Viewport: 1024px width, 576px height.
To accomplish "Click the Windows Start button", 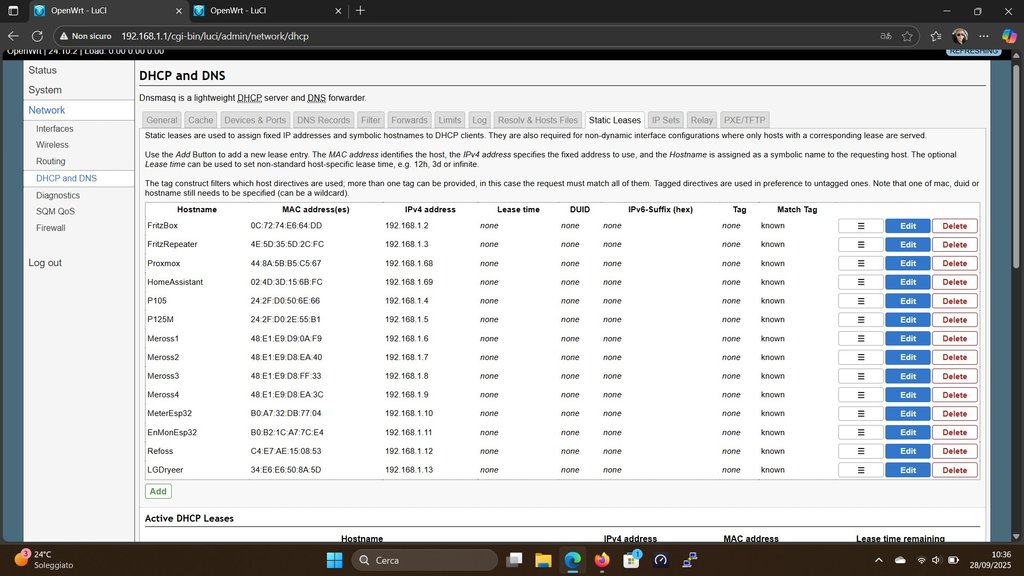I will point(334,560).
